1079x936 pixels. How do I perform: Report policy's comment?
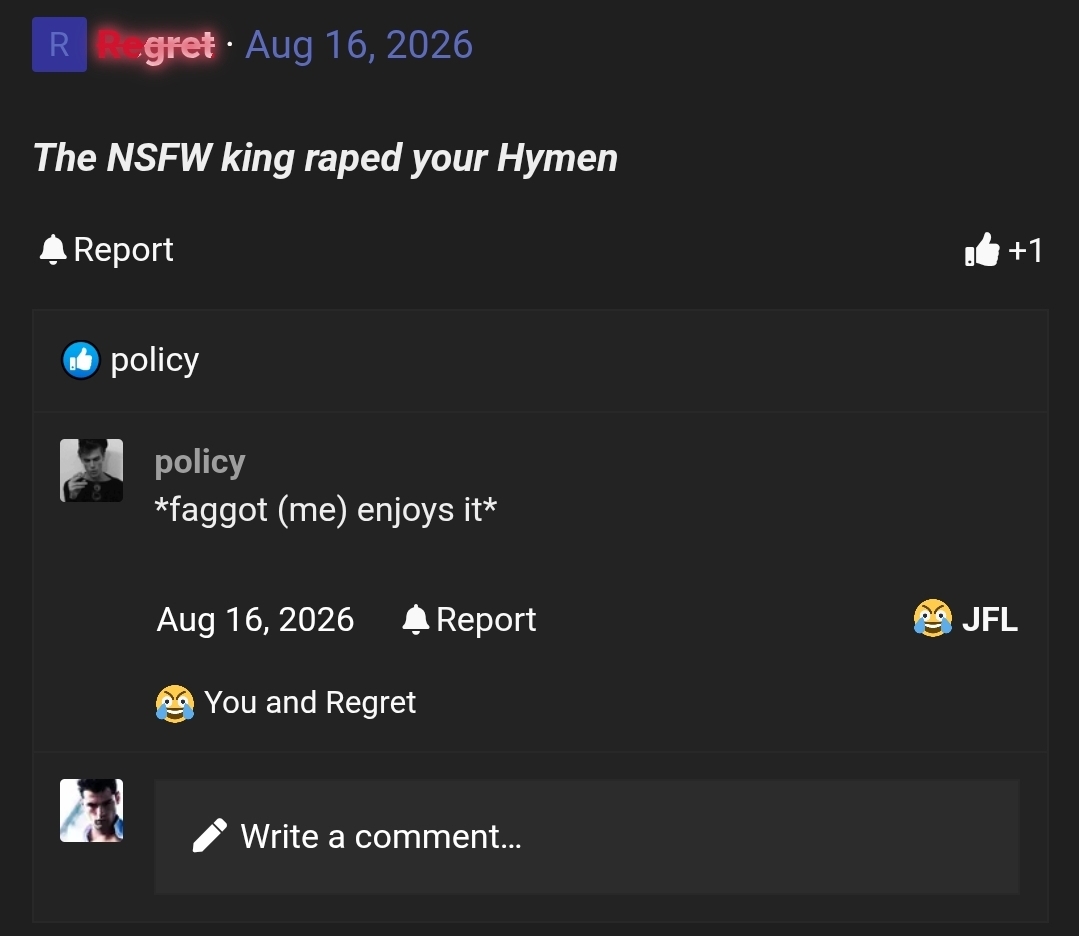coord(469,619)
